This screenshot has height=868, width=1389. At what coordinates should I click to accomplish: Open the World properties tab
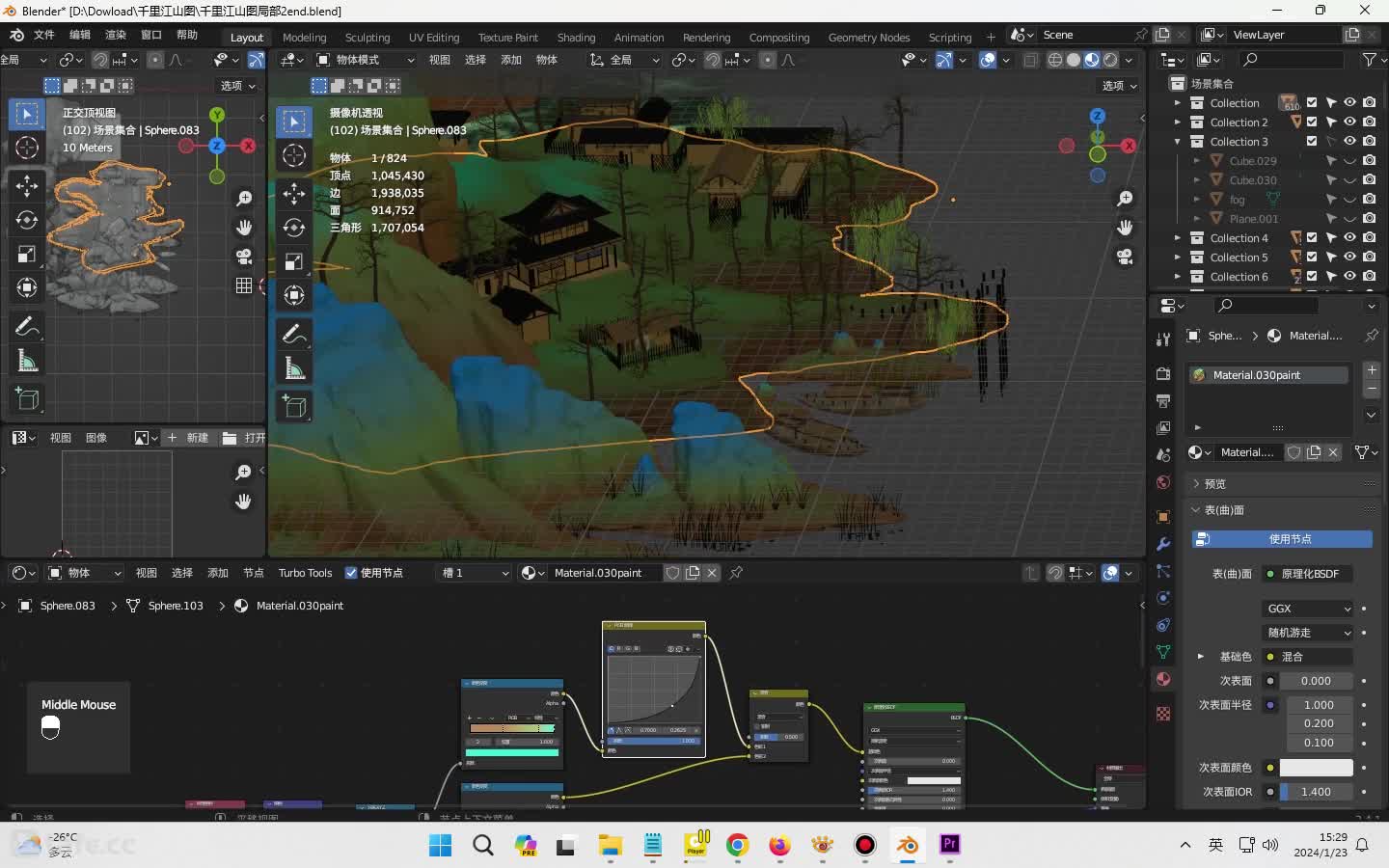[x=1163, y=482]
